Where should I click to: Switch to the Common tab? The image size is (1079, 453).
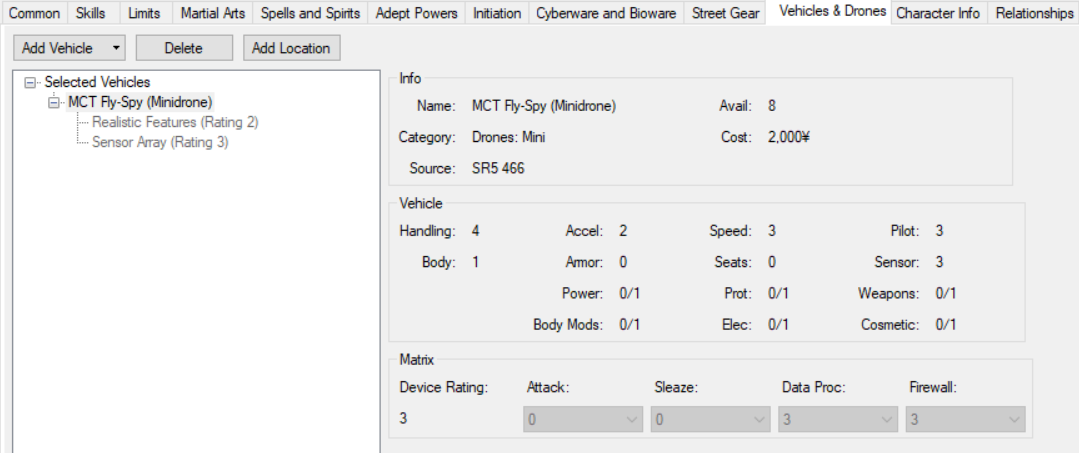tap(34, 13)
